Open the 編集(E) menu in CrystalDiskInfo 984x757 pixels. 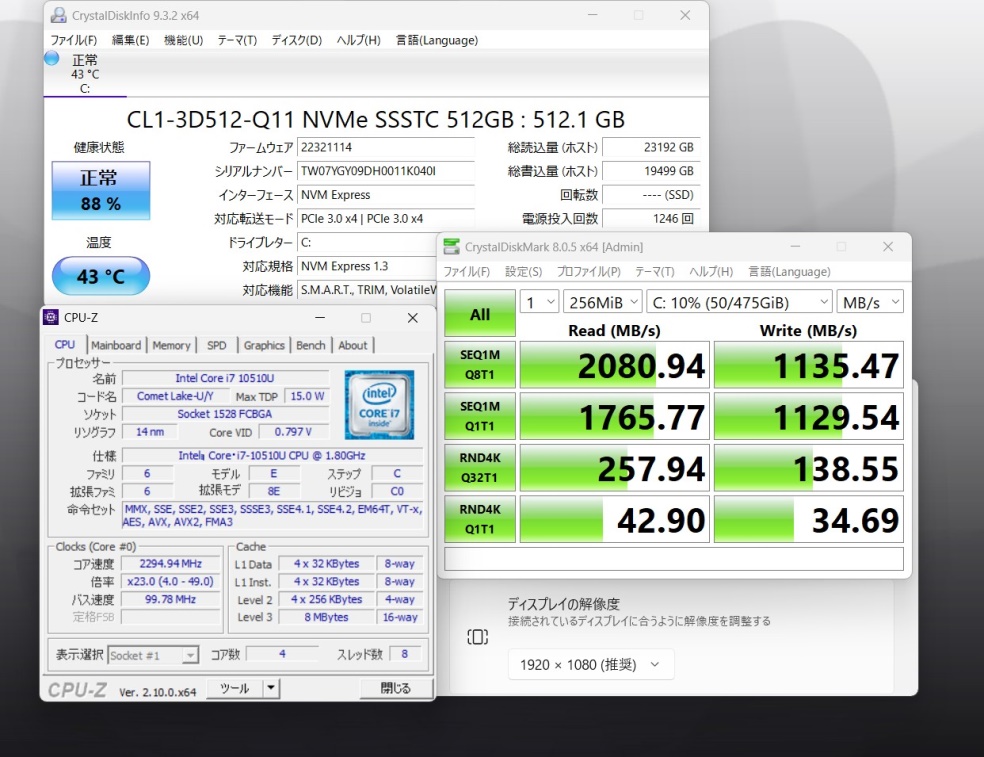(x=131, y=40)
